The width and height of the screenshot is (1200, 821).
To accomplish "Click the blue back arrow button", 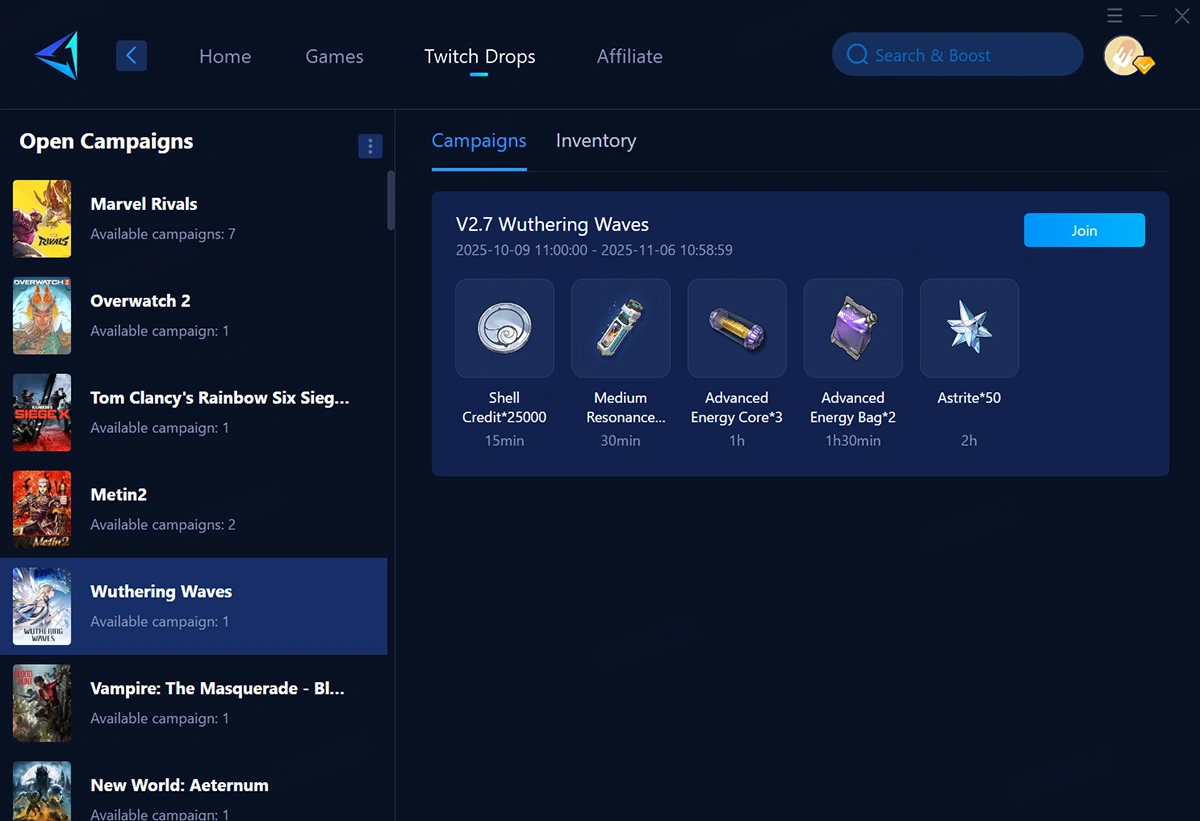I will coord(131,55).
